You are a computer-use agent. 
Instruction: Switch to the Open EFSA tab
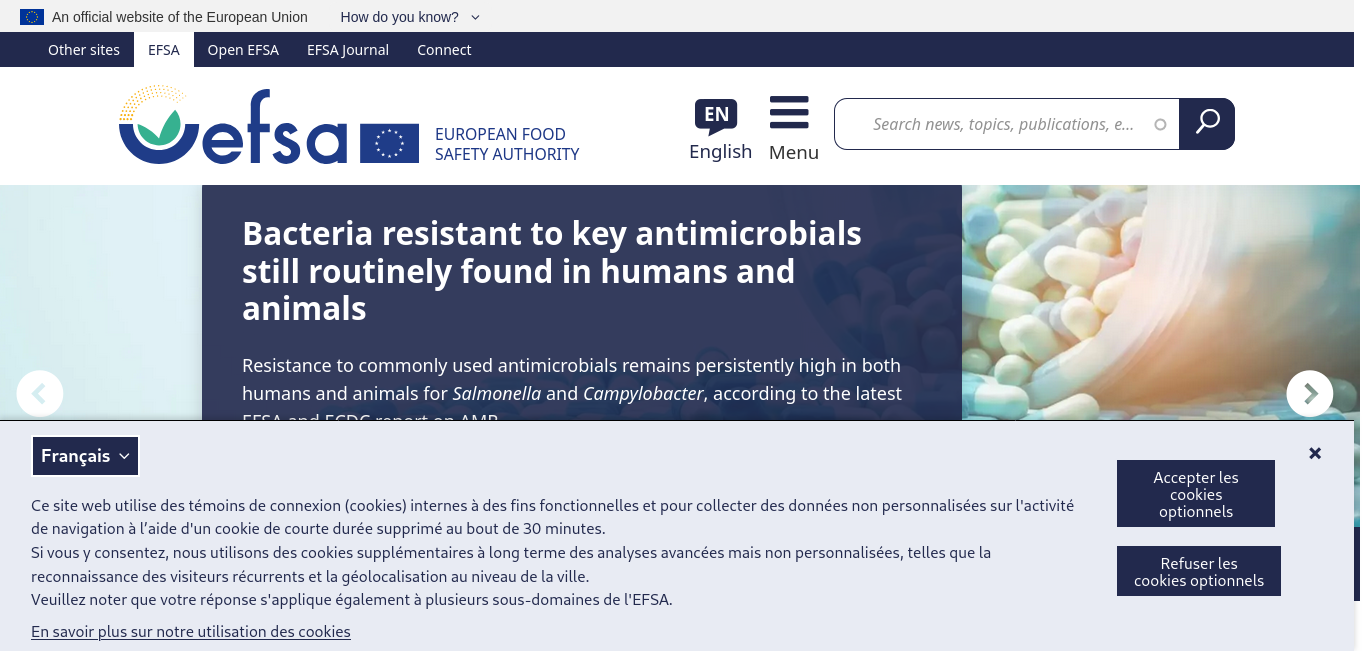(243, 50)
